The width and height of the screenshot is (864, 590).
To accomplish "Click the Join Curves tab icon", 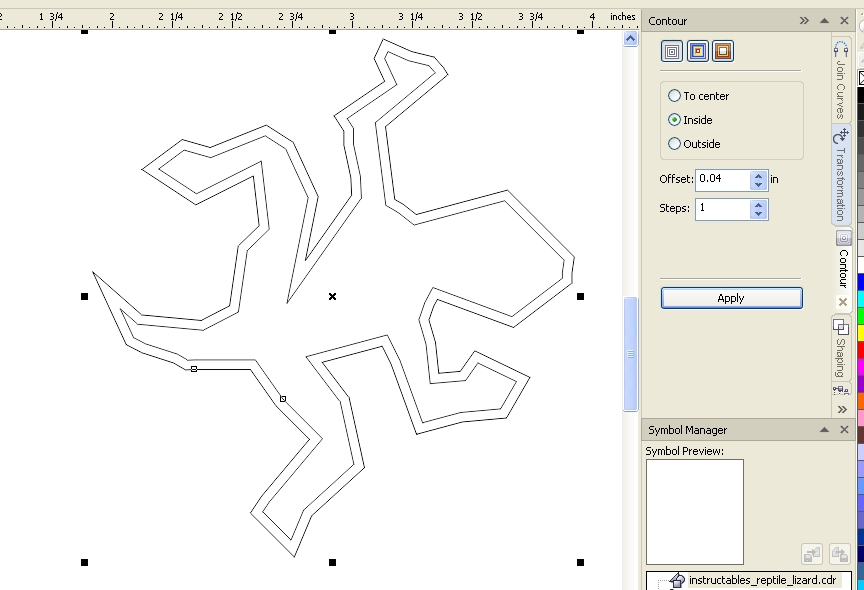I will tap(841, 49).
